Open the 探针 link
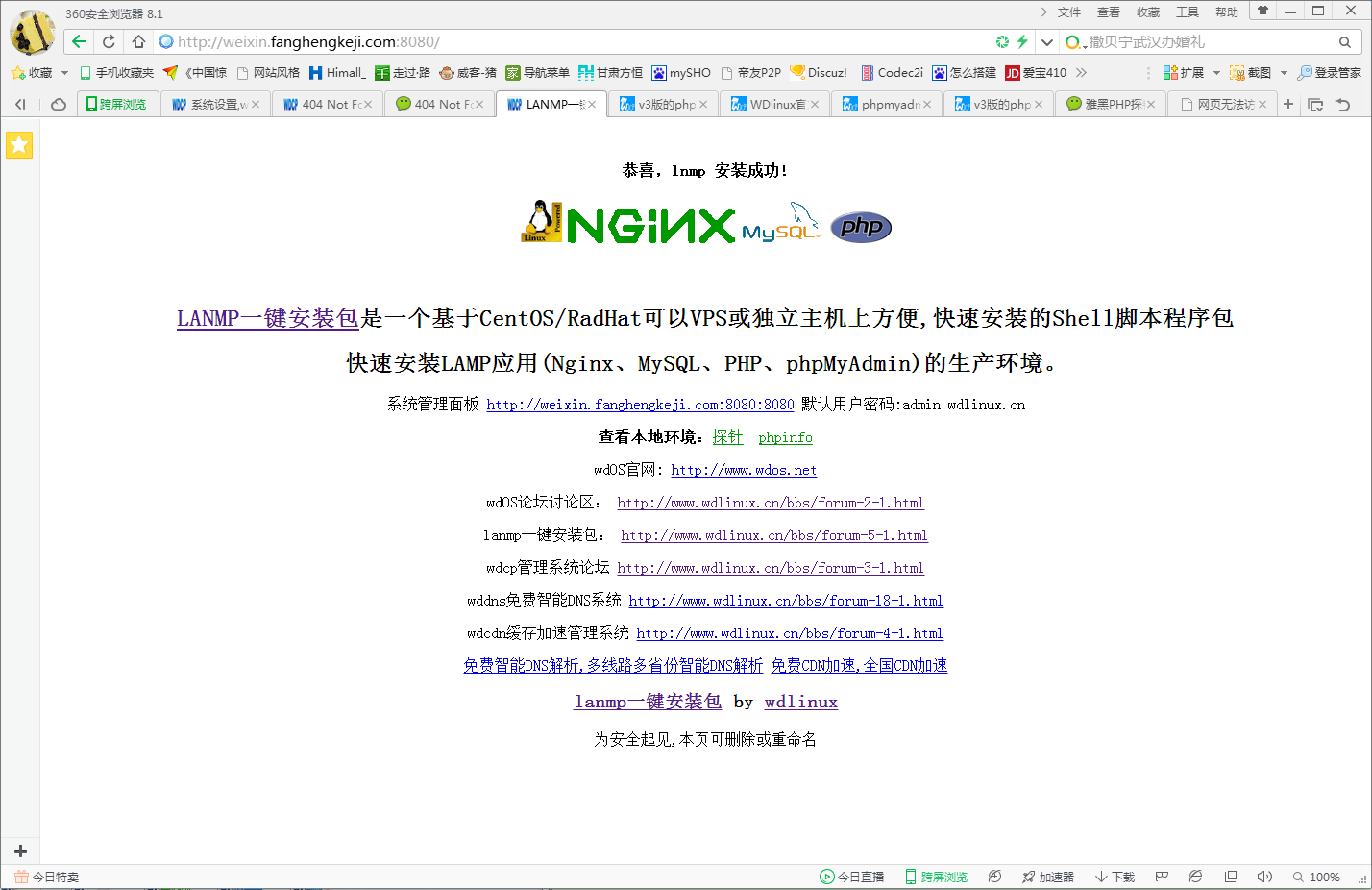The width and height of the screenshot is (1372, 890). click(727, 437)
